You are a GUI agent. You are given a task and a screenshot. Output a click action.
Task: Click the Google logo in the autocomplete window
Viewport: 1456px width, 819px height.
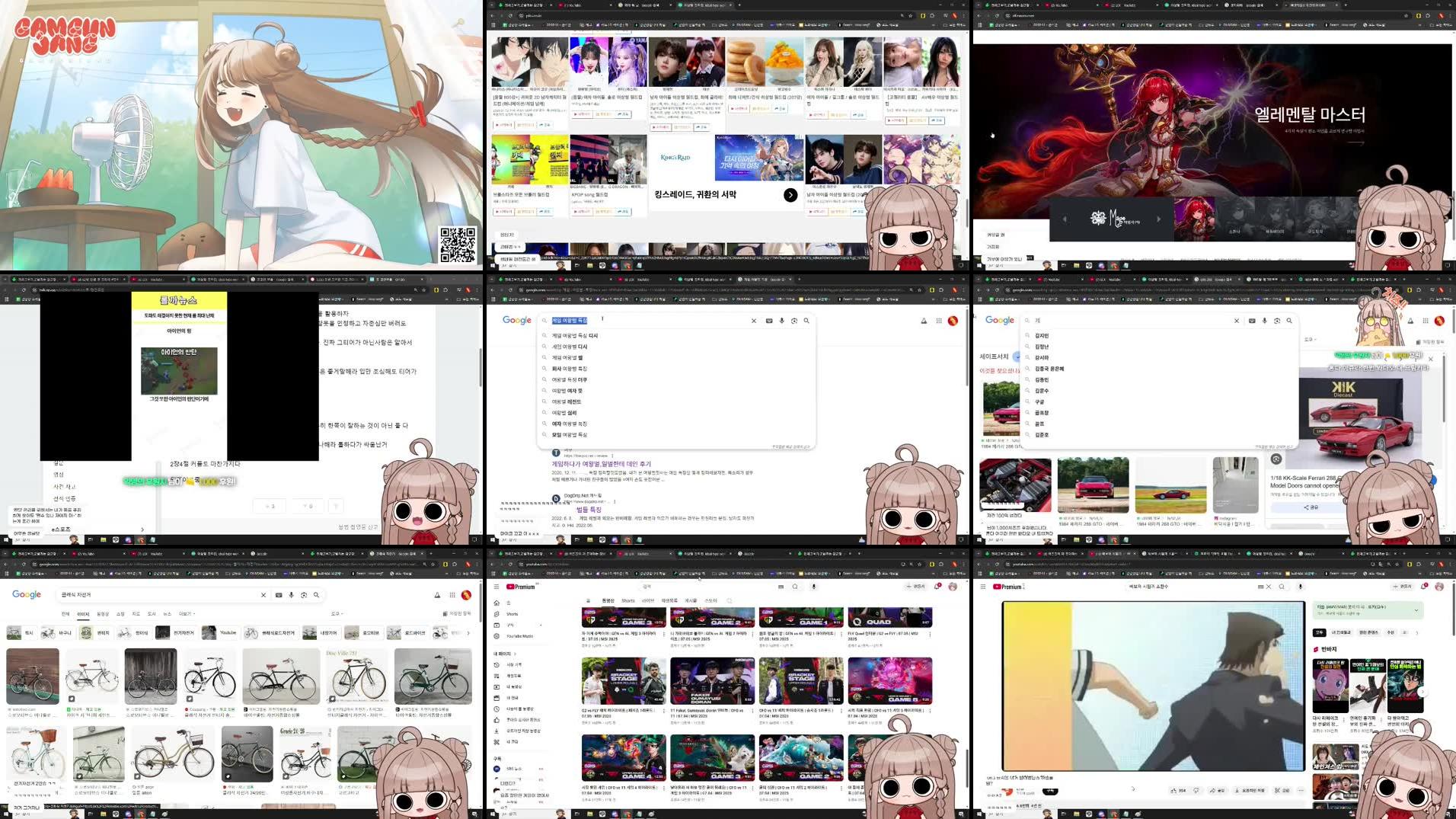click(x=517, y=321)
